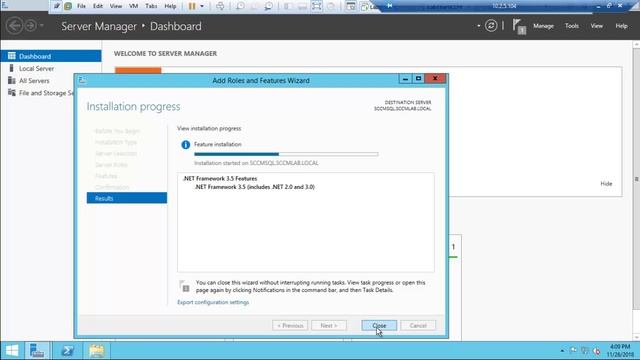This screenshot has height=360, width=640.
Task: Open the Server Manager Help menu
Action: coord(621,26)
